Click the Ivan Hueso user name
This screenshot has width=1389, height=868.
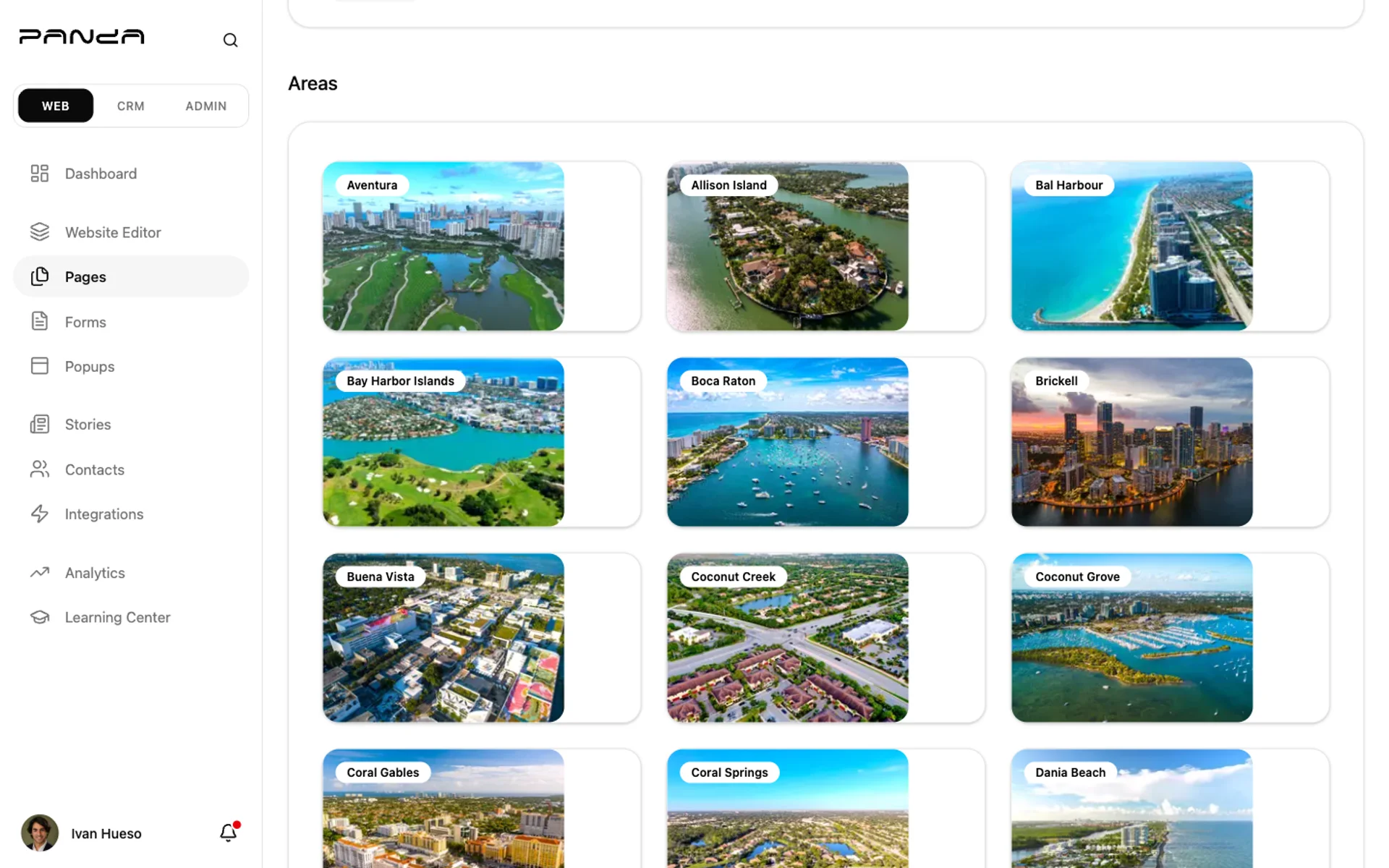106,833
